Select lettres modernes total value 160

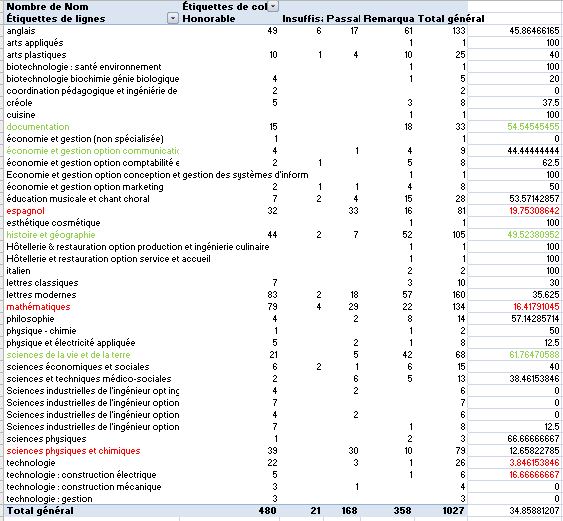click(458, 295)
